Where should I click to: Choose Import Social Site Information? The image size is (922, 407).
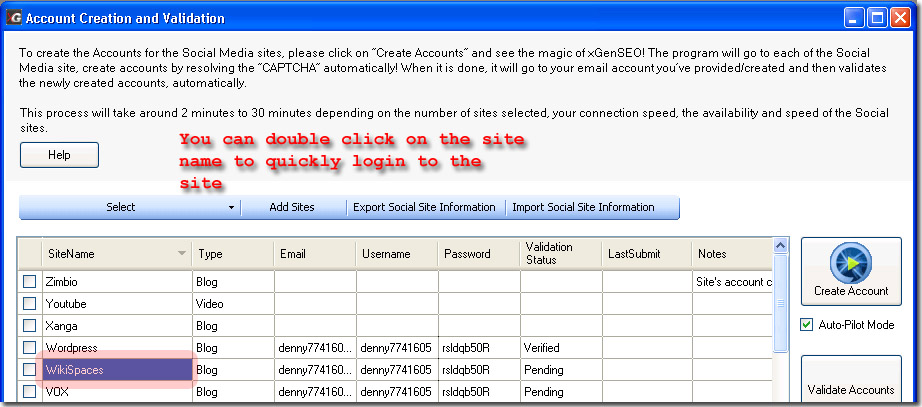583,207
